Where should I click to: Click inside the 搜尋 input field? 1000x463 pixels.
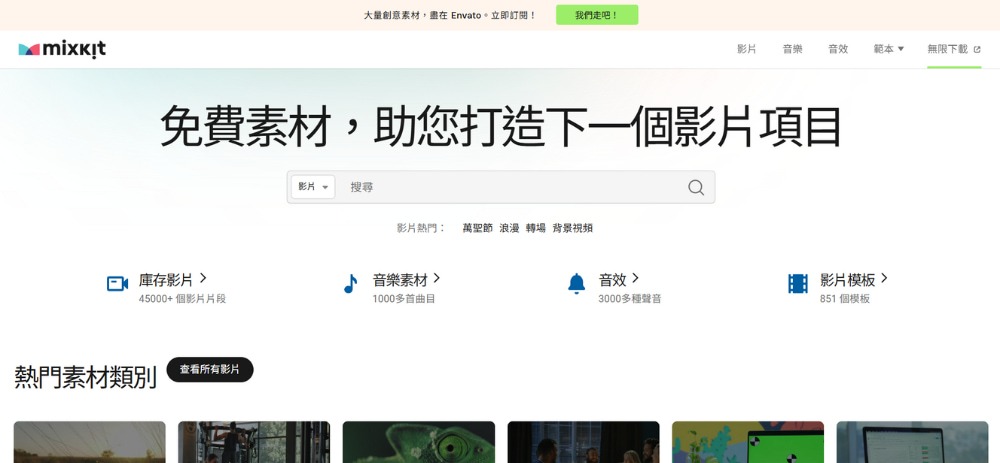coord(510,187)
